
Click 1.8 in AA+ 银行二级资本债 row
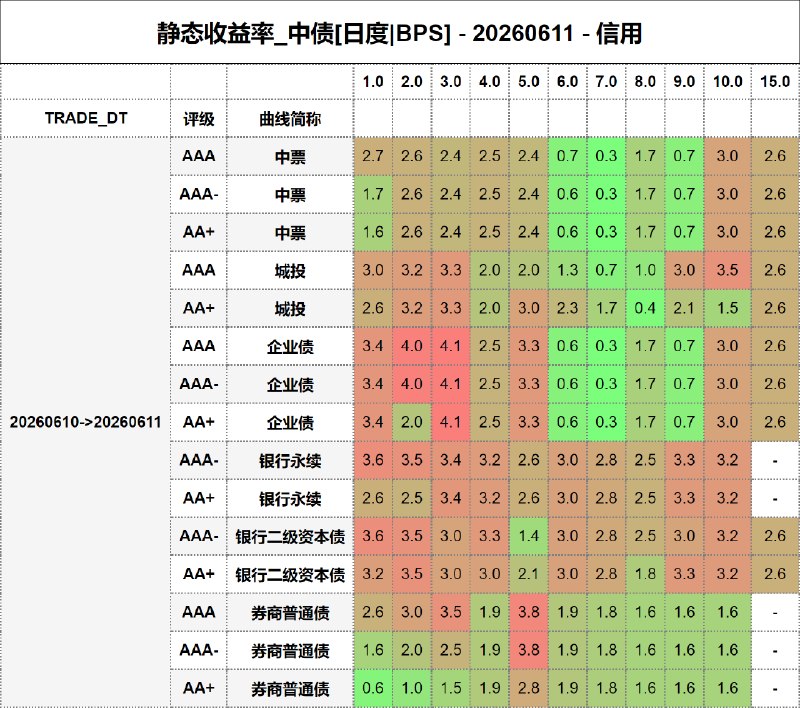(x=645, y=574)
